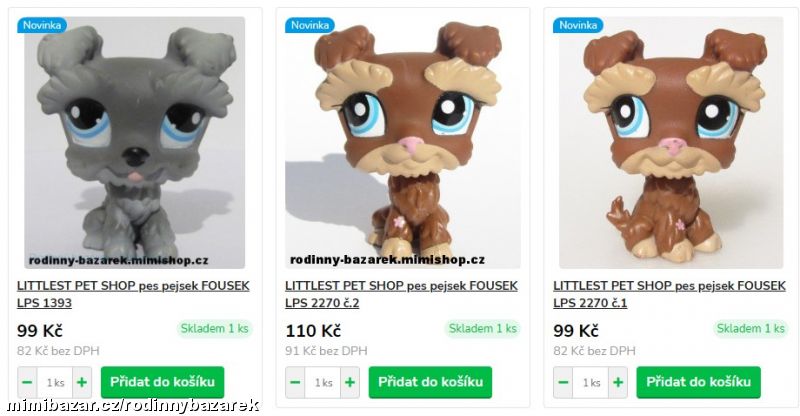800x416 pixels.
Task: Click Přidat do košíku for LPS 2270 č.1
Action: (698, 382)
